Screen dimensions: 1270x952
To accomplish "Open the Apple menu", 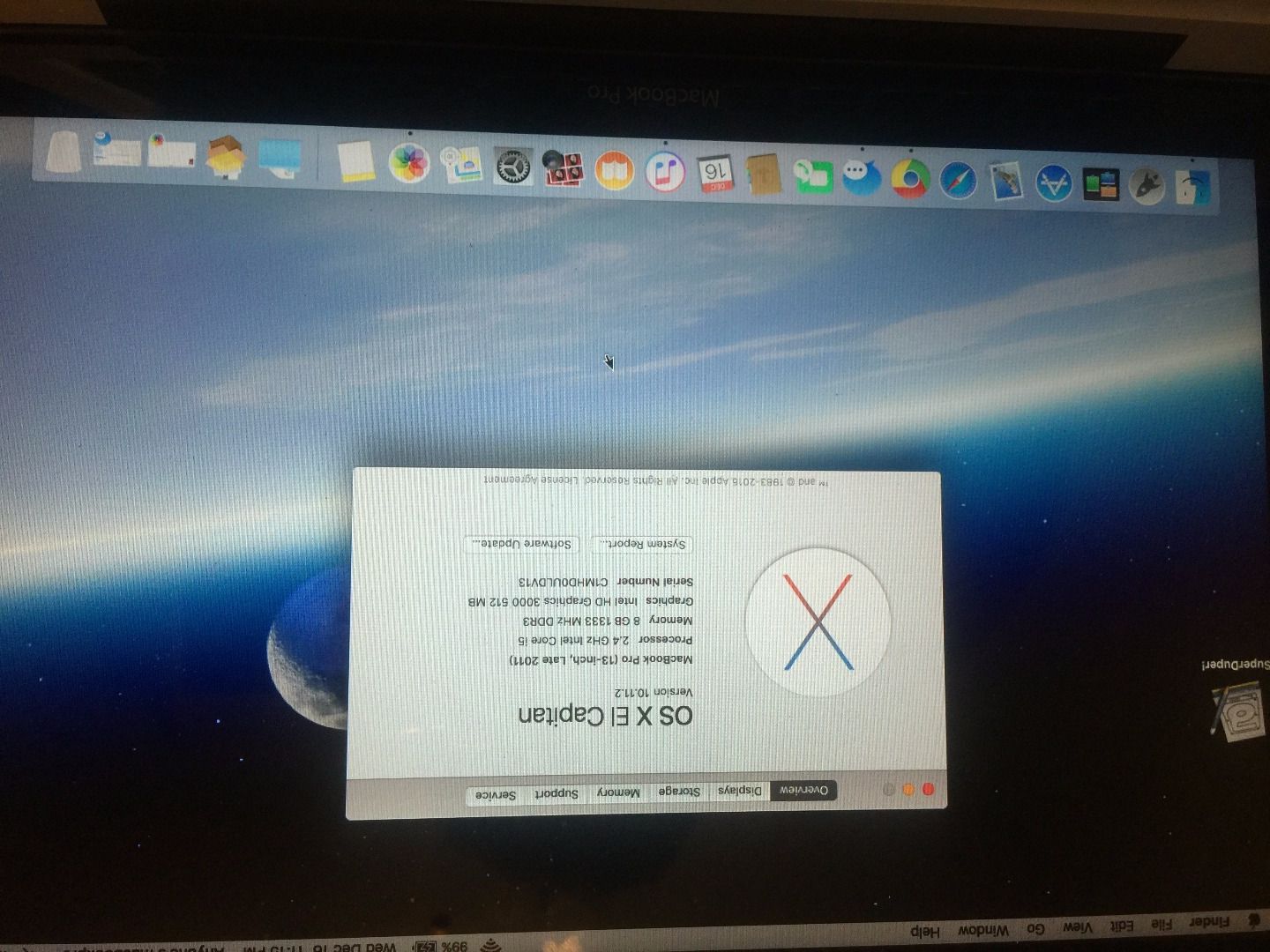I will (1252, 919).
